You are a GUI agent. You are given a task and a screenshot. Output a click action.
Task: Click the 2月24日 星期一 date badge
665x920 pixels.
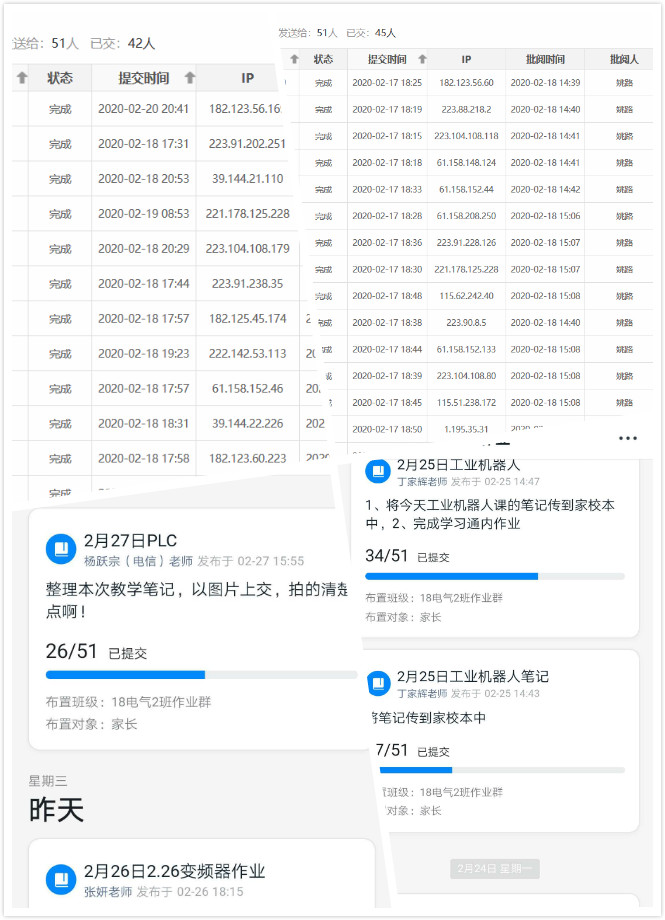(x=494, y=869)
